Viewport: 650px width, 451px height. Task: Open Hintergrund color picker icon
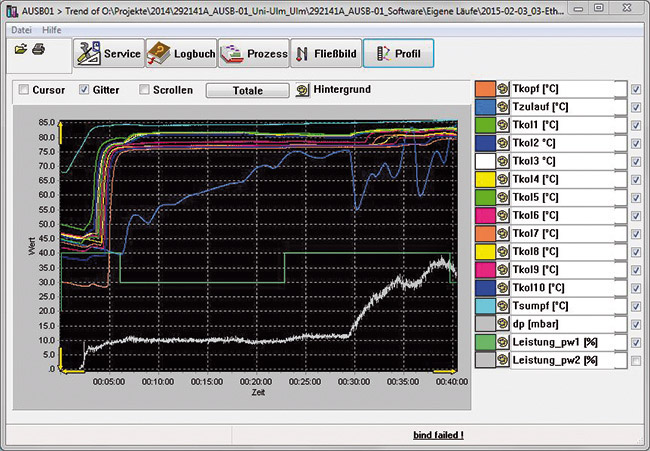[303, 90]
